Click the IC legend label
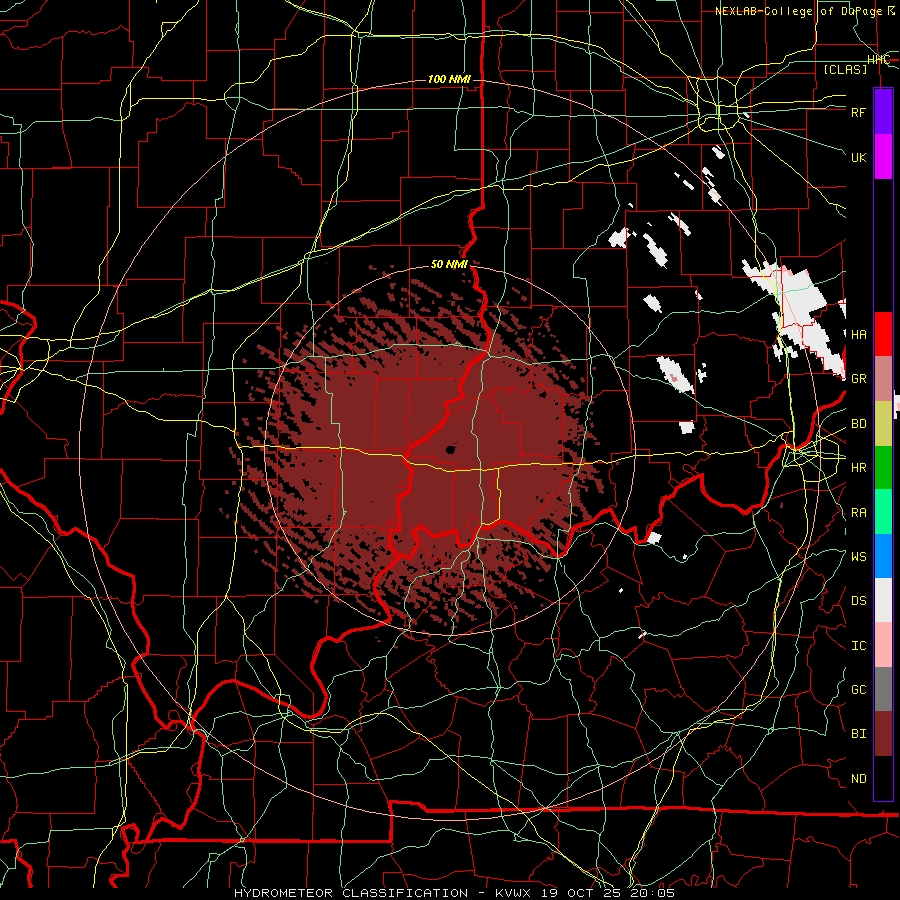The image size is (900, 900). coord(858,646)
